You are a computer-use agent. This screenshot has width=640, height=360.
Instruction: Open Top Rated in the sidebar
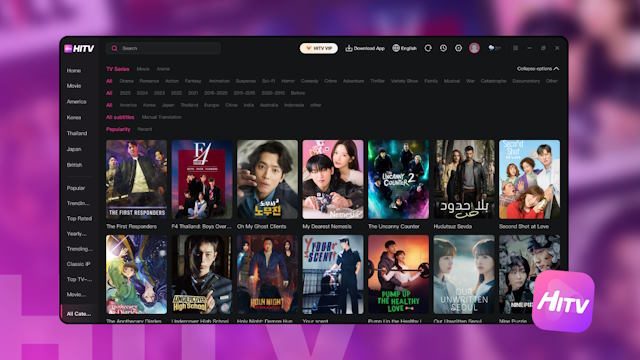(x=79, y=219)
